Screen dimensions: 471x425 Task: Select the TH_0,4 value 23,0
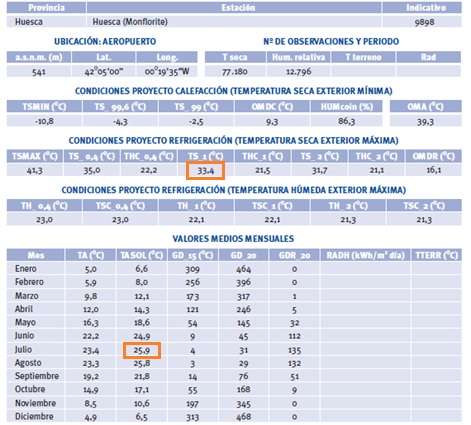click(x=44, y=220)
